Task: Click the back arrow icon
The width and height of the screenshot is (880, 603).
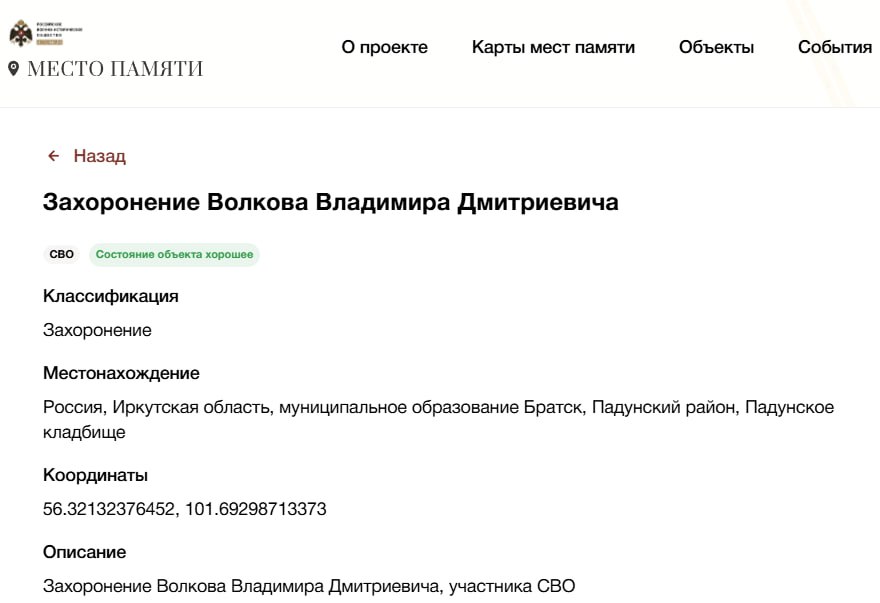Action: pos(54,156)
